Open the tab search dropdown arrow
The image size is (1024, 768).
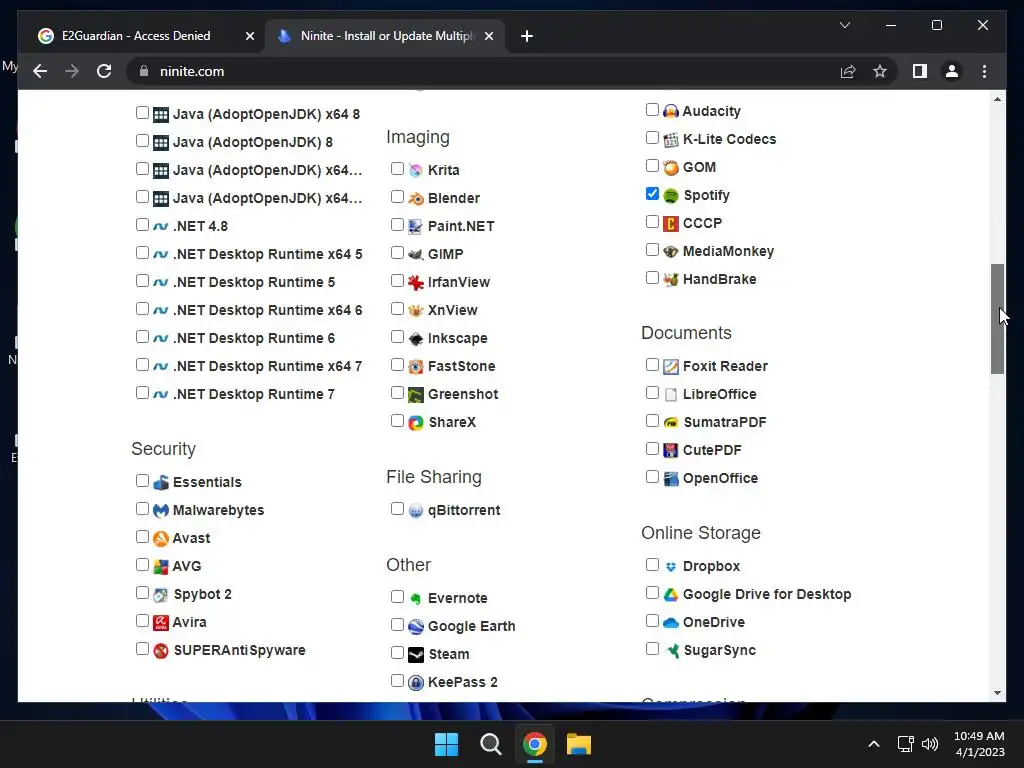[x=844, y=25]
